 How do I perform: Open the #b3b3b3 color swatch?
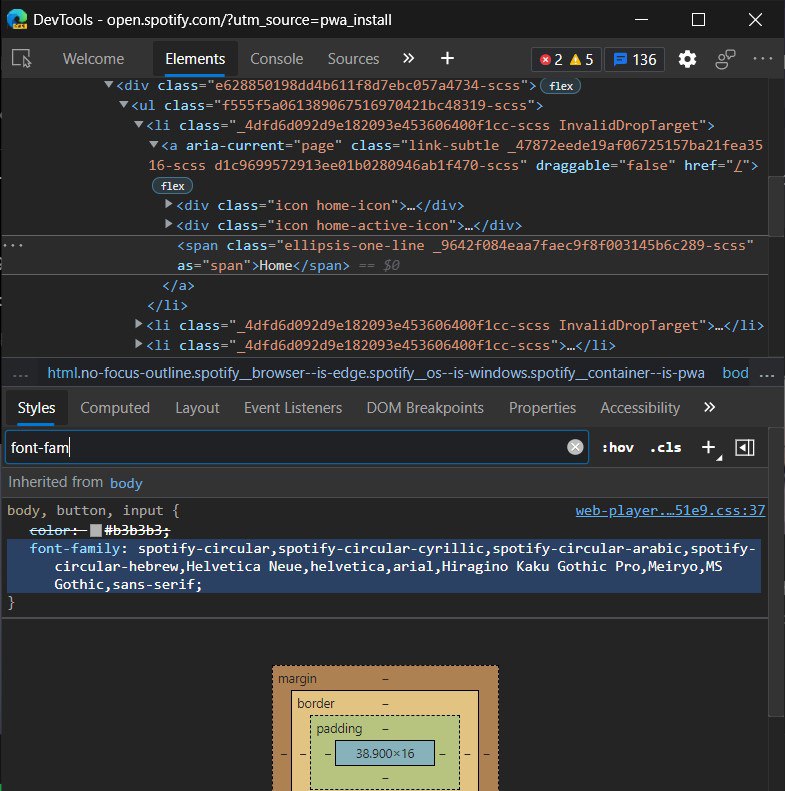click(x=95, y=530)
